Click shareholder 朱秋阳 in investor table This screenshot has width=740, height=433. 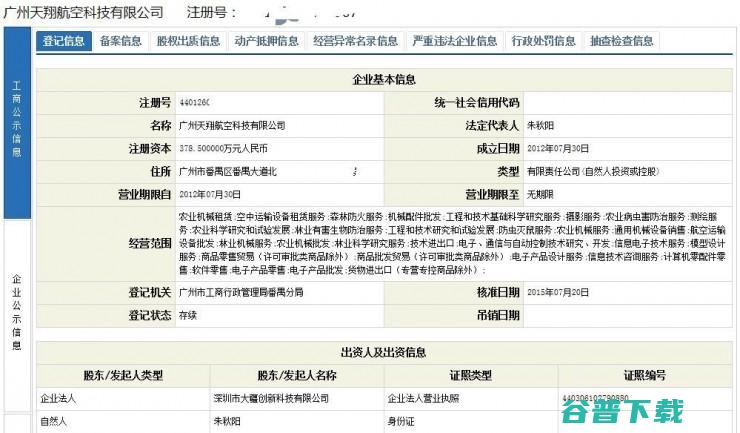click(x=227, y=421)
